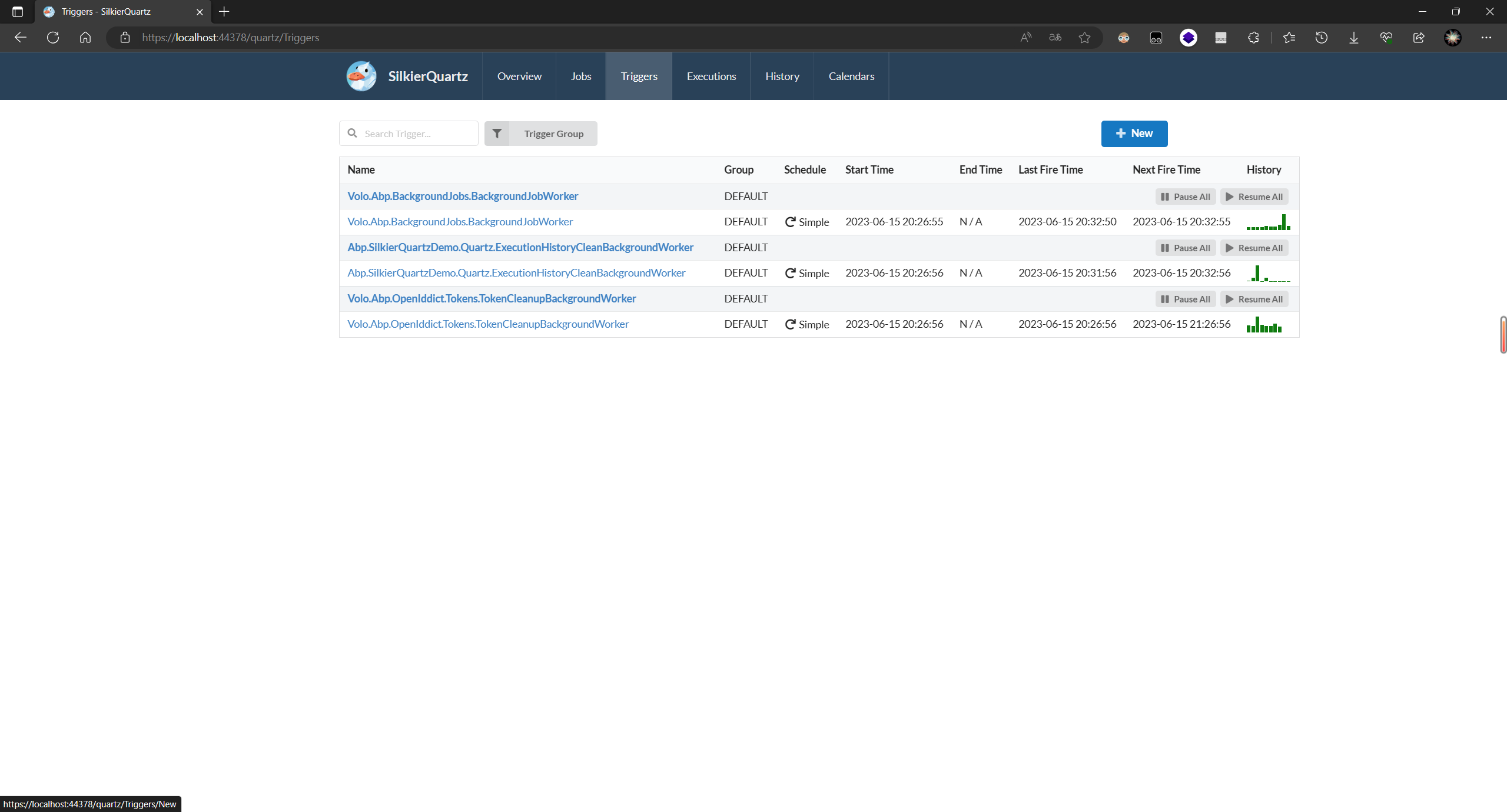Click the browser home icon
Viewport: 1507px width, 812px height.
tap(85, 38)
